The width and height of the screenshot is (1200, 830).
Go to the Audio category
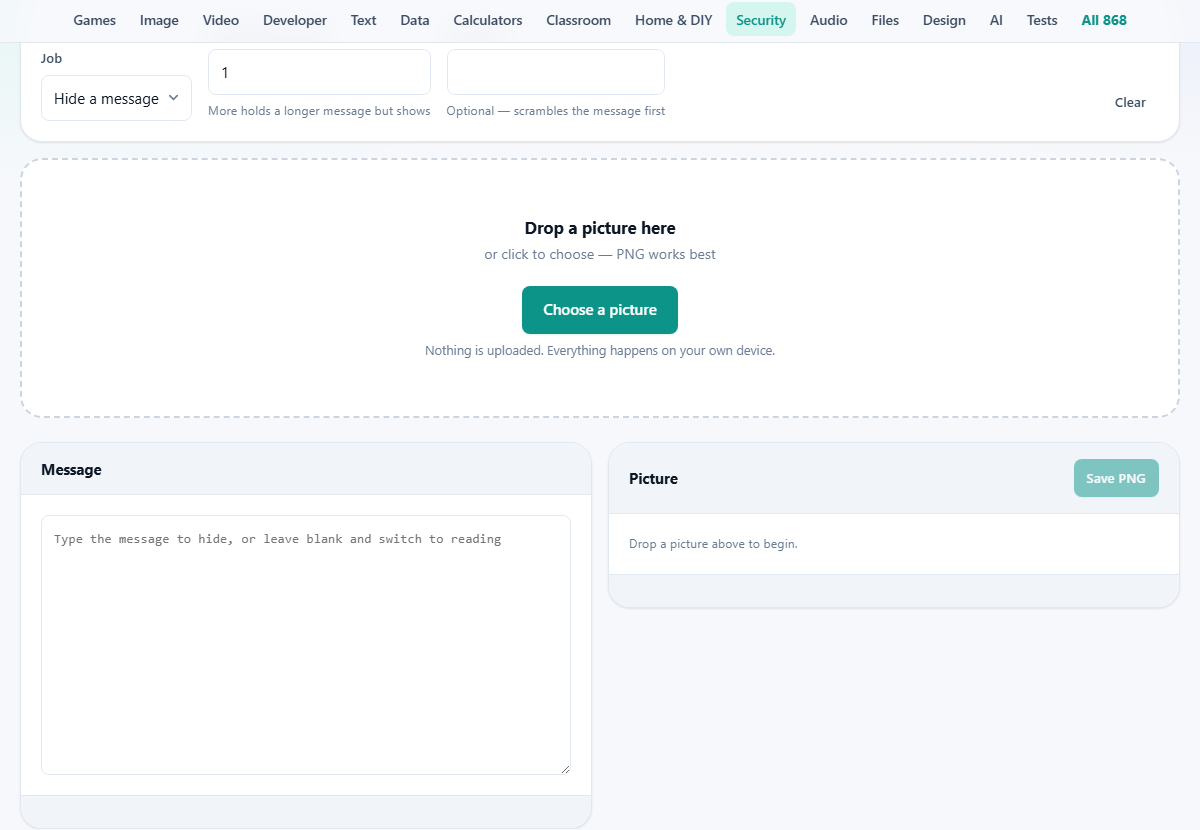(x=829, y=20)
